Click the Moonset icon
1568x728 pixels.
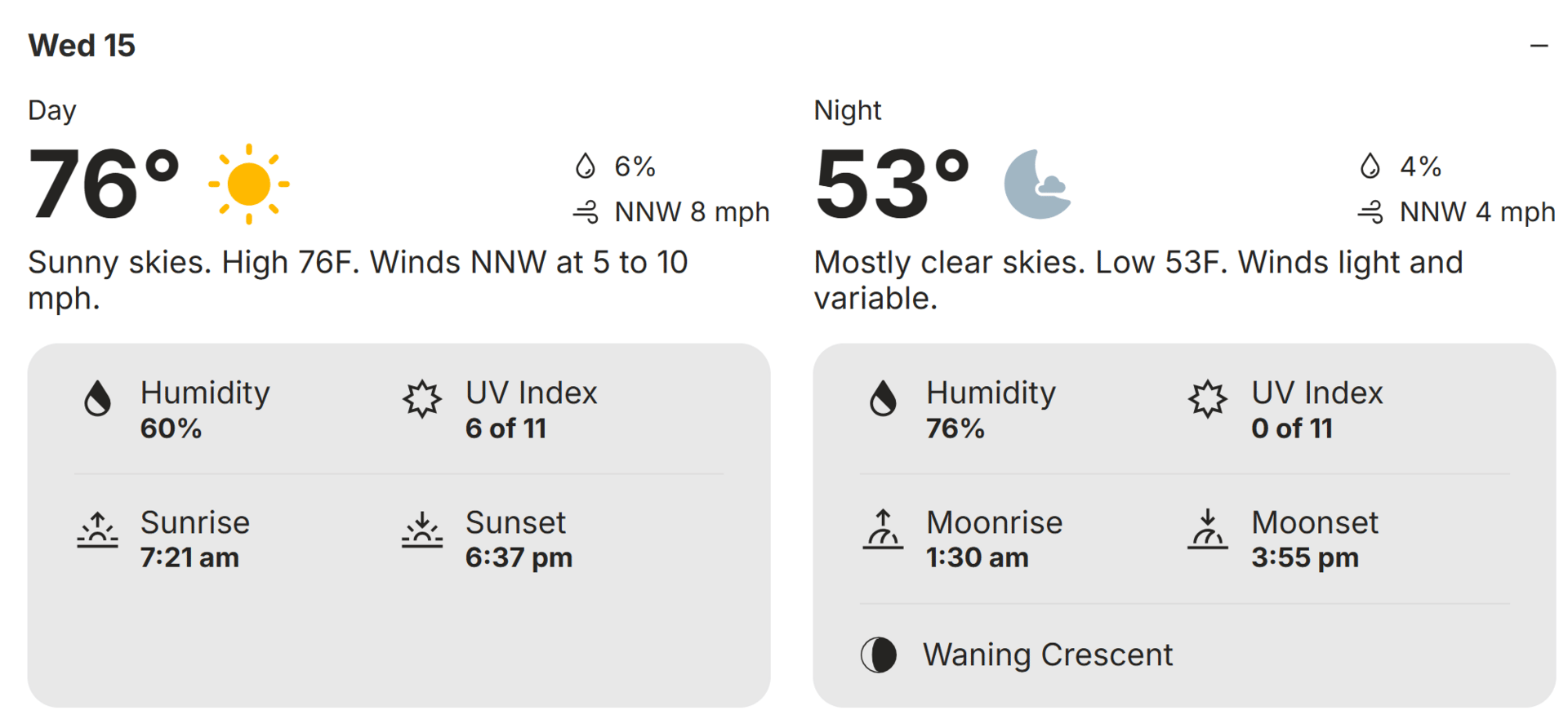1208,529
